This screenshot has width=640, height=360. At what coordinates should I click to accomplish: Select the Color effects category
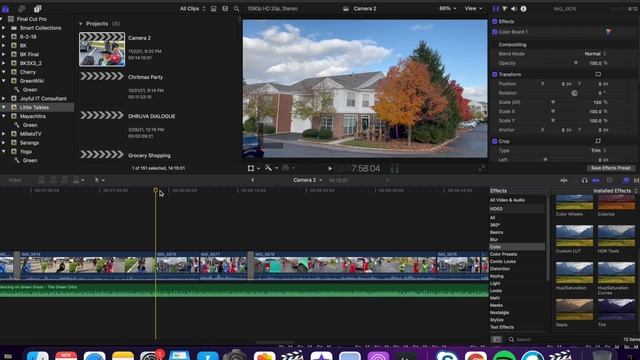(x=517, y=247)
